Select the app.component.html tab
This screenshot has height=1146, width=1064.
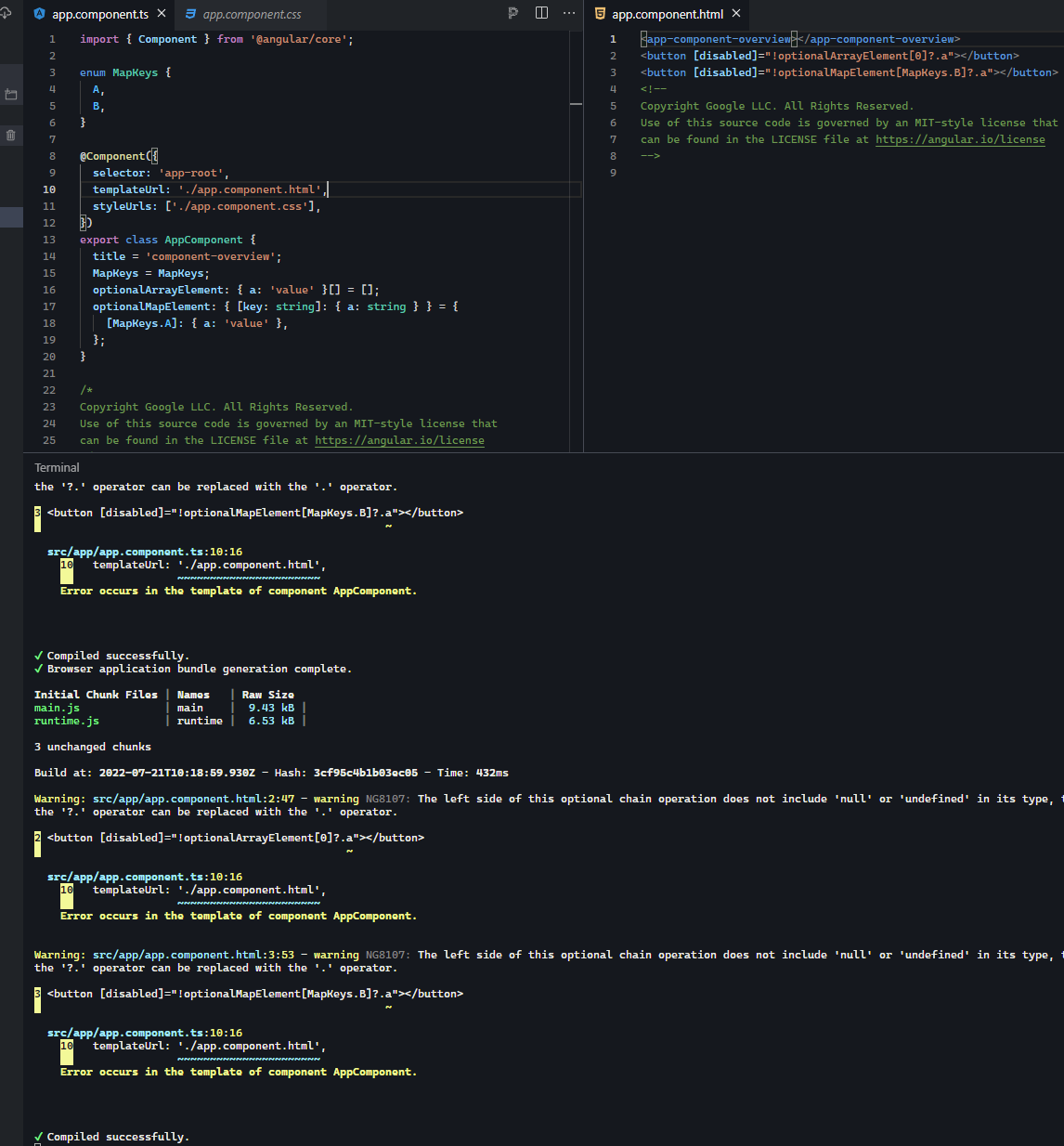[668, 14]
